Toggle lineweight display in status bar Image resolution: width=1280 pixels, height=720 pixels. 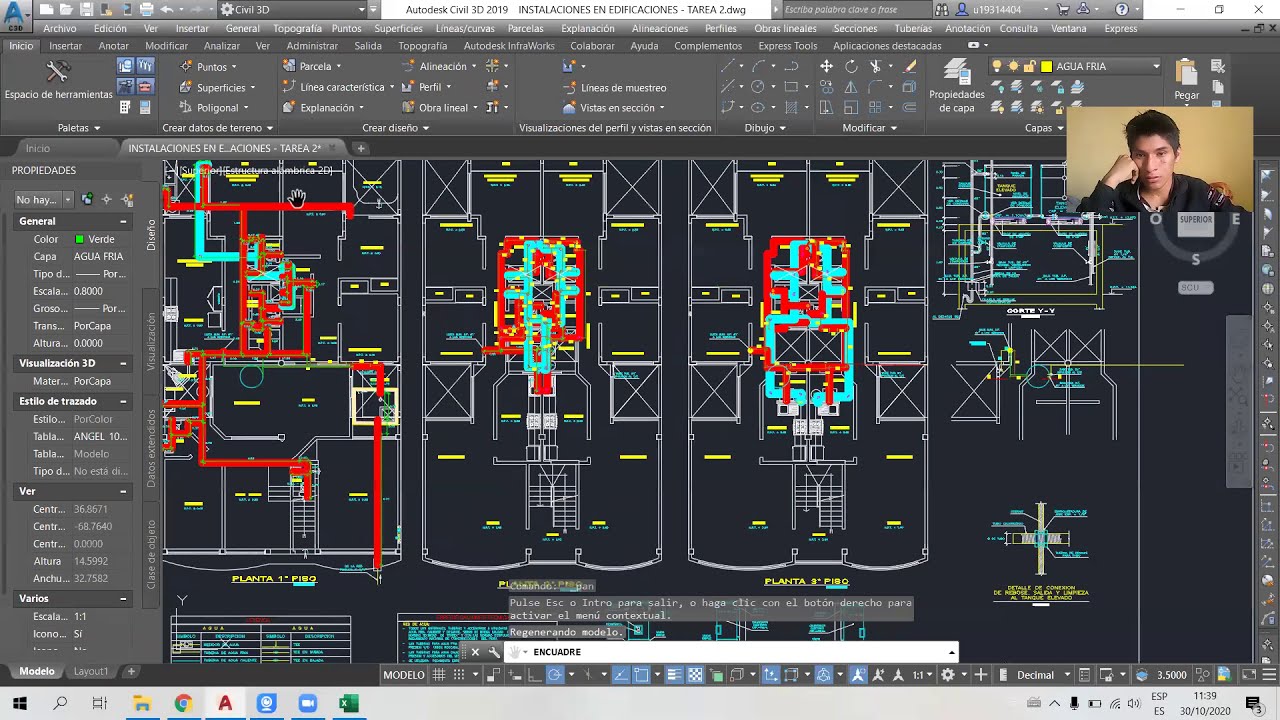675,675
